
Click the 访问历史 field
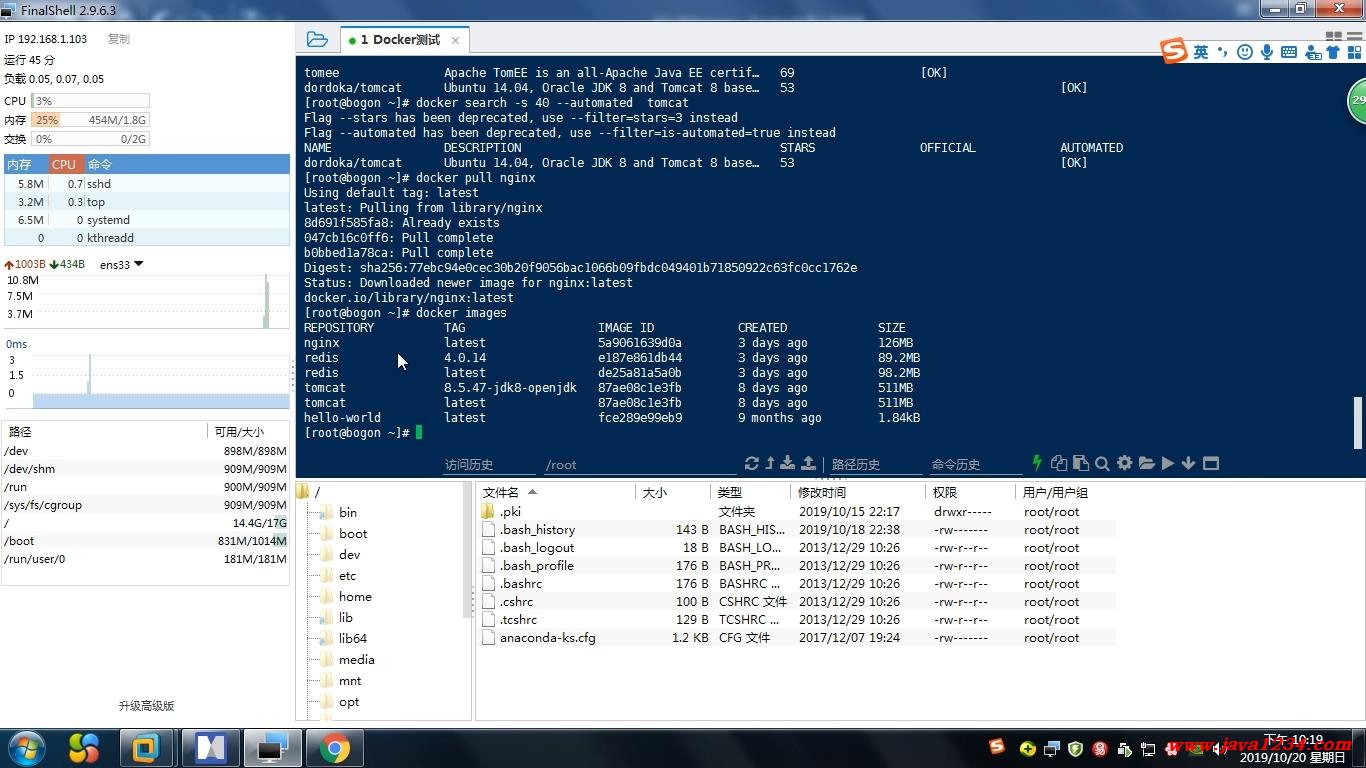tap(489, 464)
